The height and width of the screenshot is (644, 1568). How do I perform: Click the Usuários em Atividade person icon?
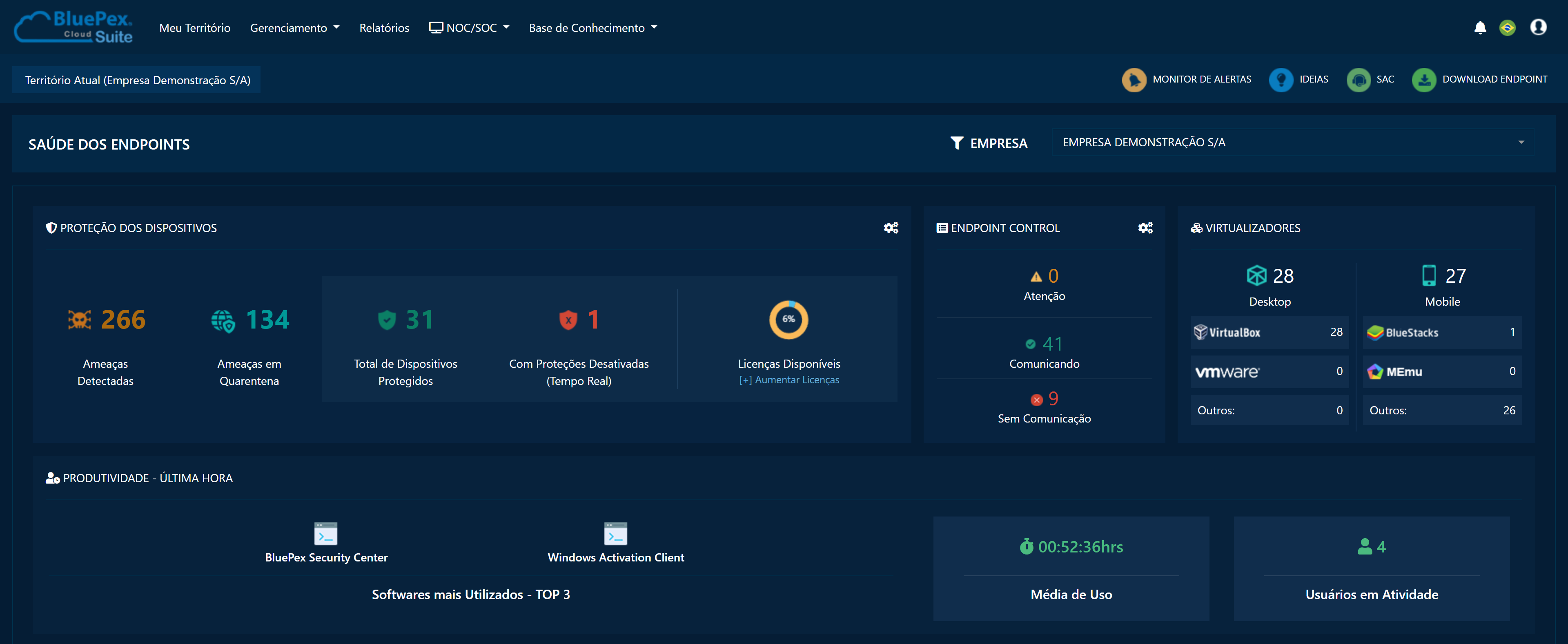click(x=1365, y=546)
